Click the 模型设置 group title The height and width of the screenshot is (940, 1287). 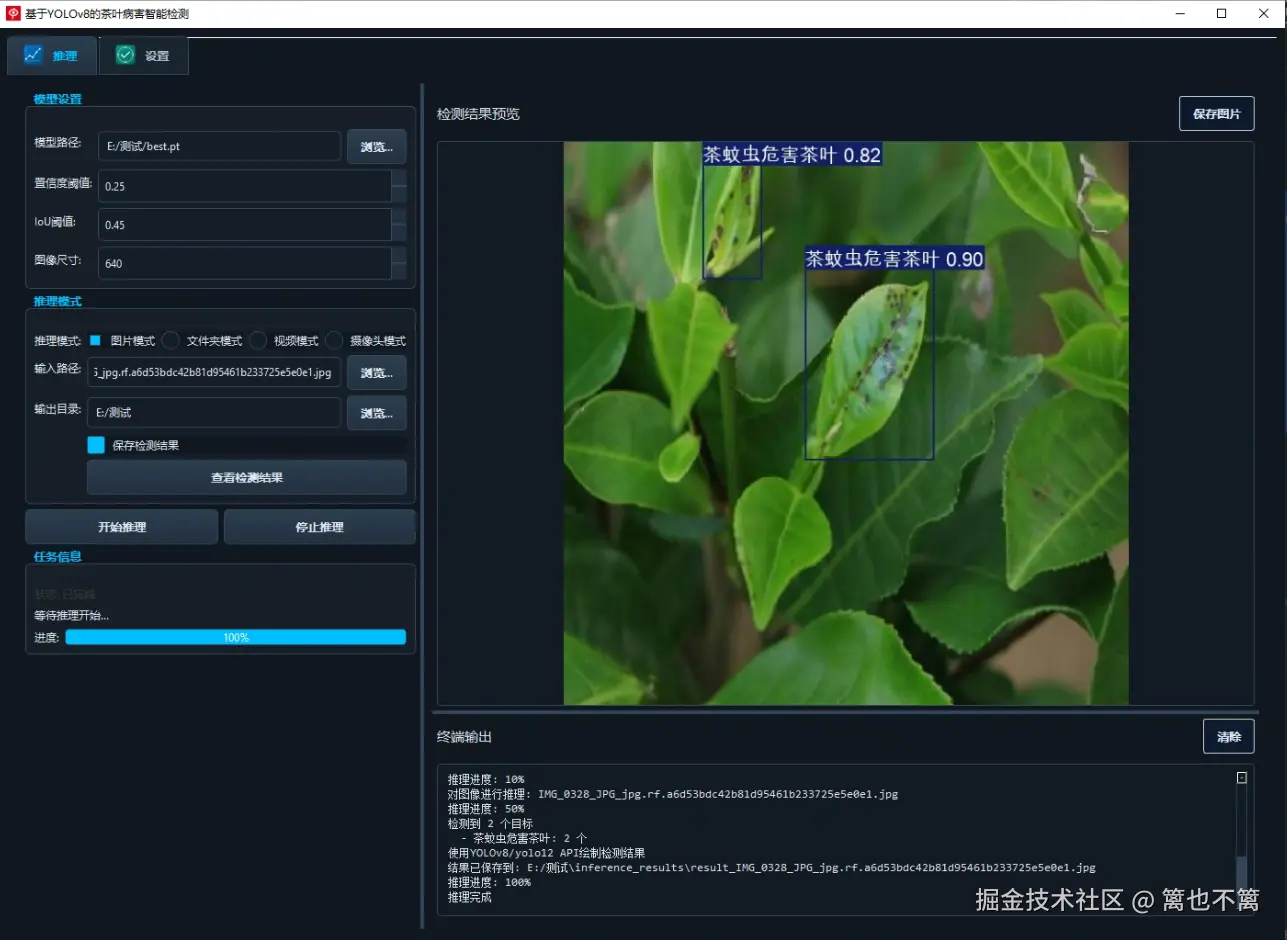tap(58, 99)
